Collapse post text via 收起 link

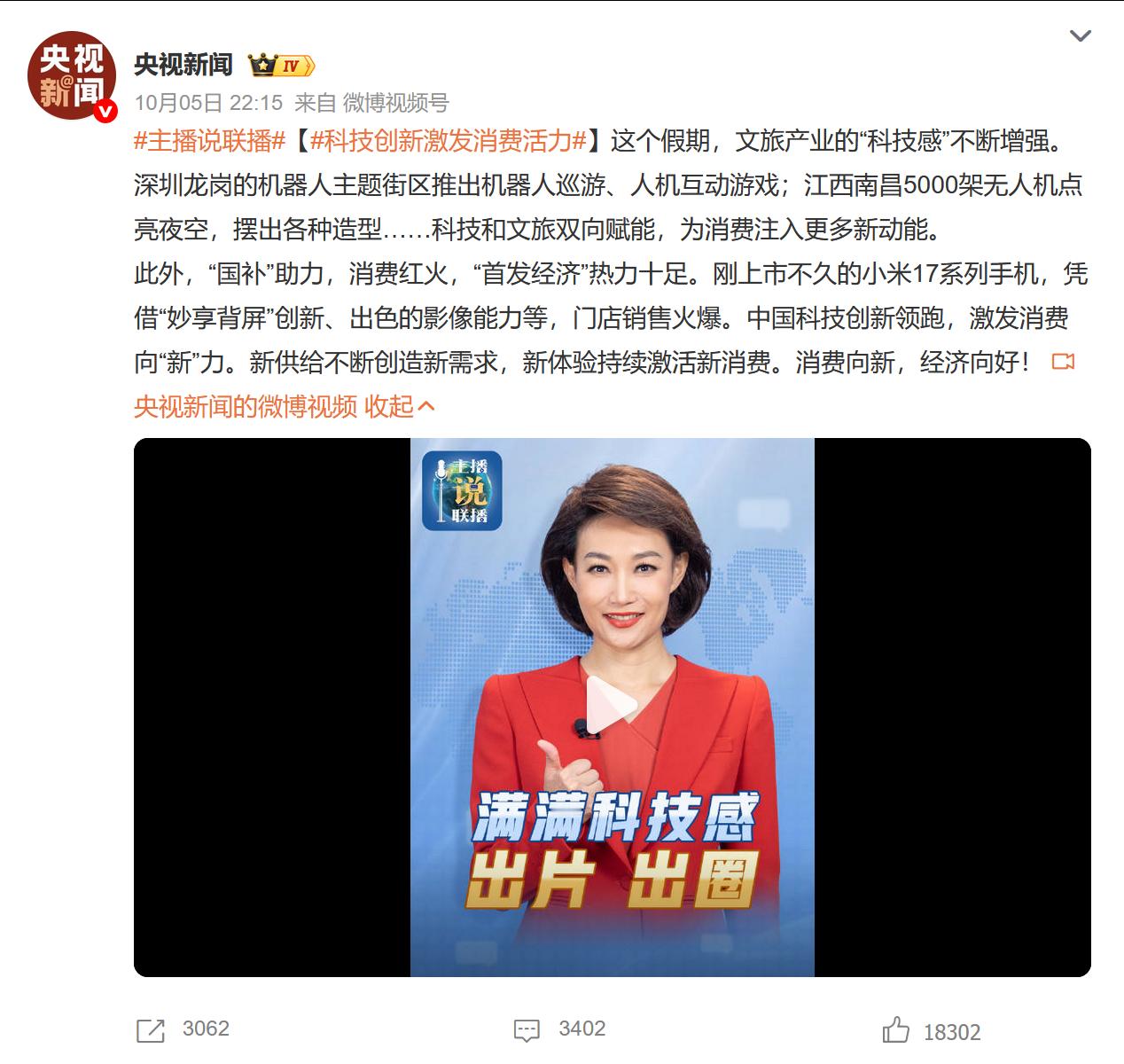(399, 406)
